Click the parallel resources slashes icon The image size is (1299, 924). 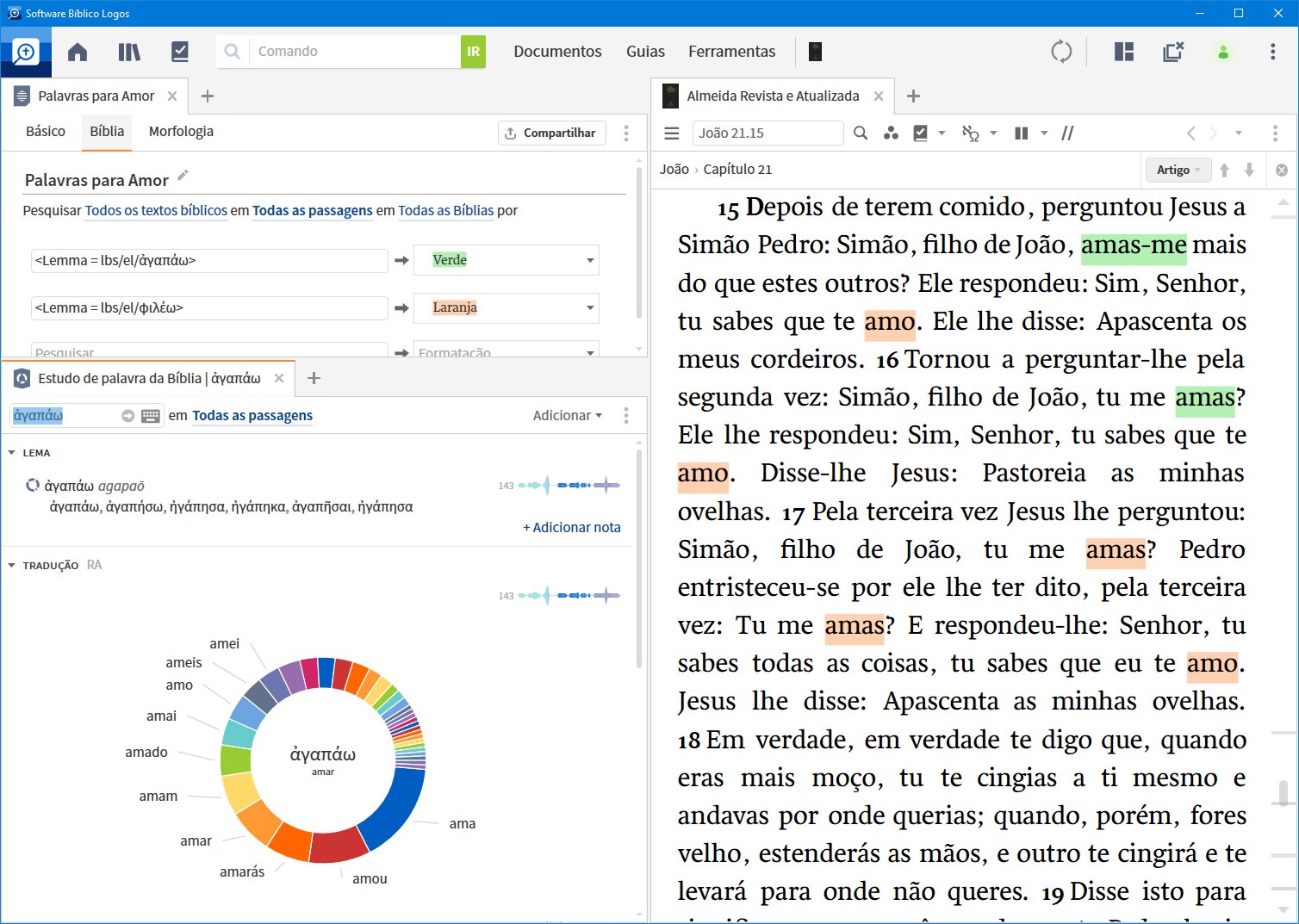[1067, 133]
